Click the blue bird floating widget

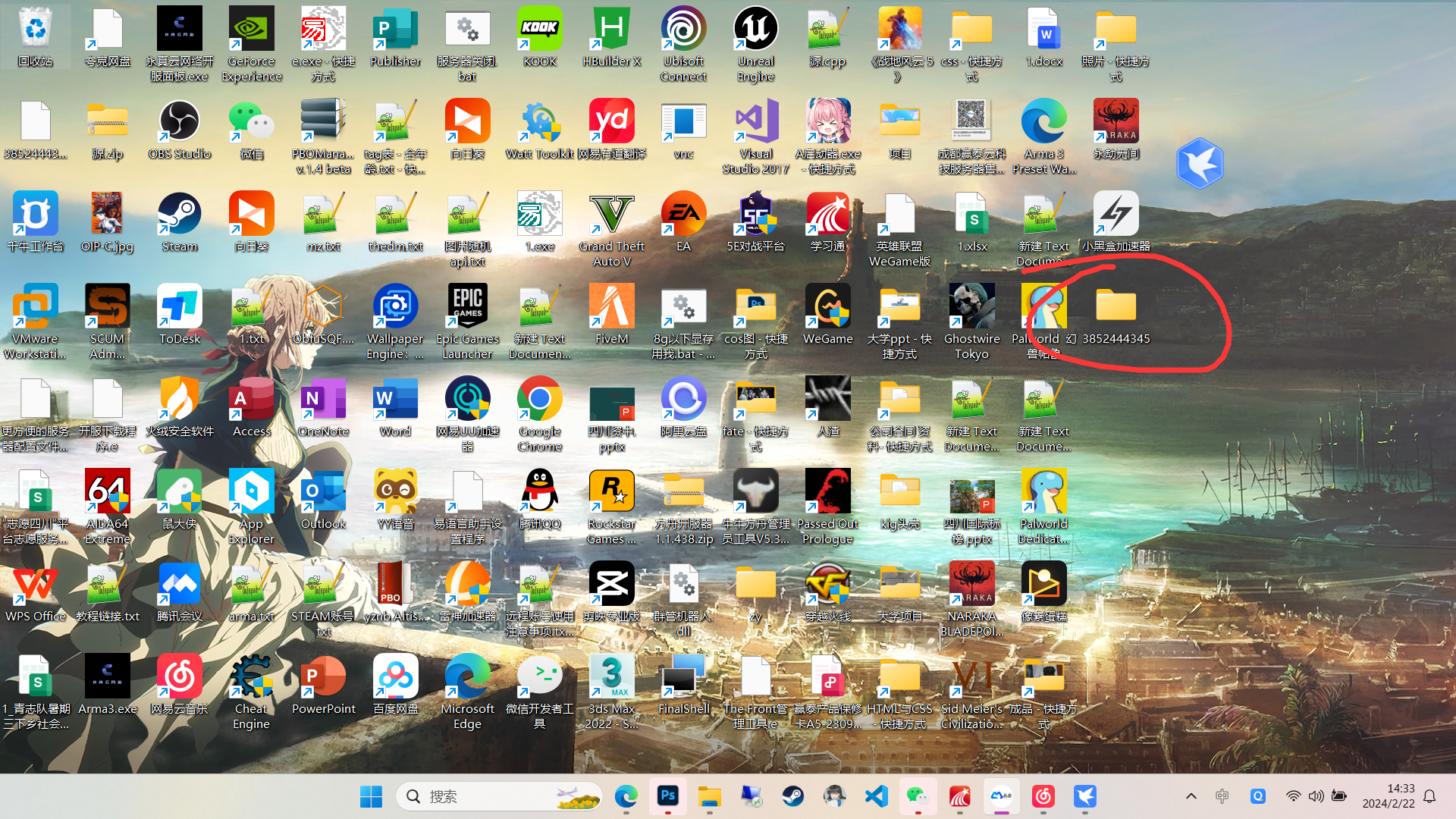1200,163
